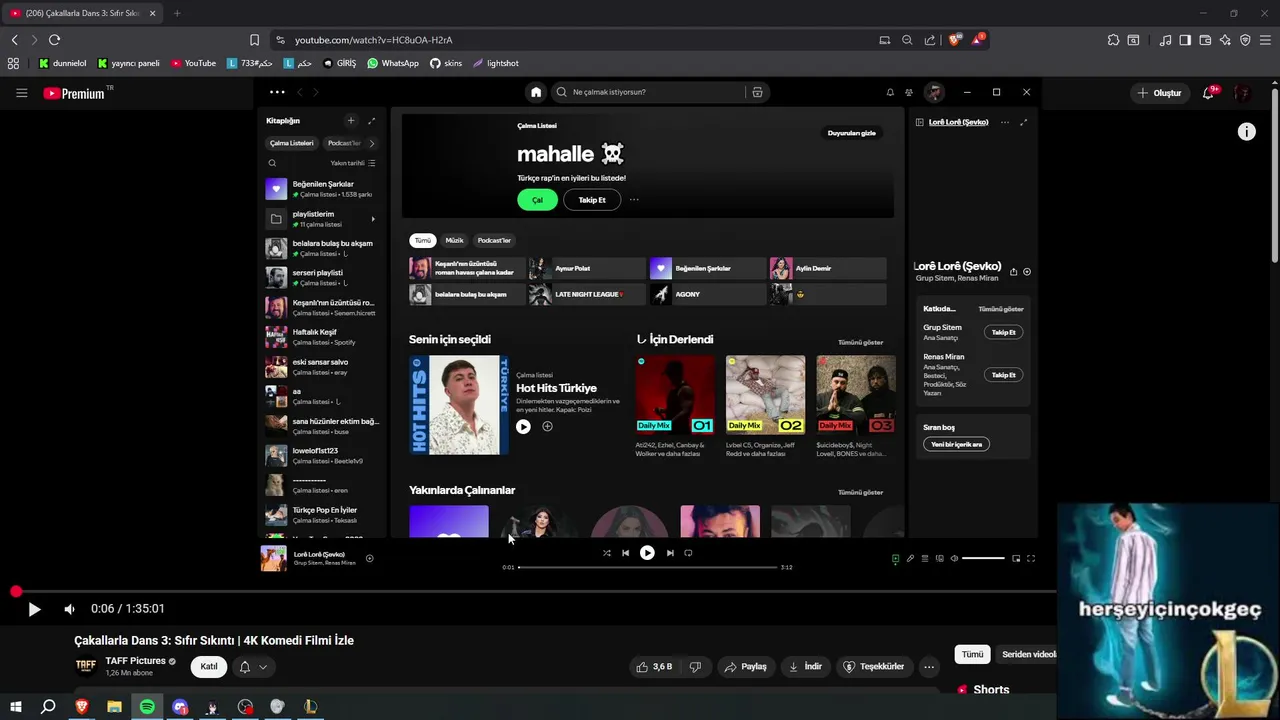The height and width of the screenshot is (720, 1280).
Task: Add Hot Hits Türkiye to library
Action: click(x=547, y=426)
